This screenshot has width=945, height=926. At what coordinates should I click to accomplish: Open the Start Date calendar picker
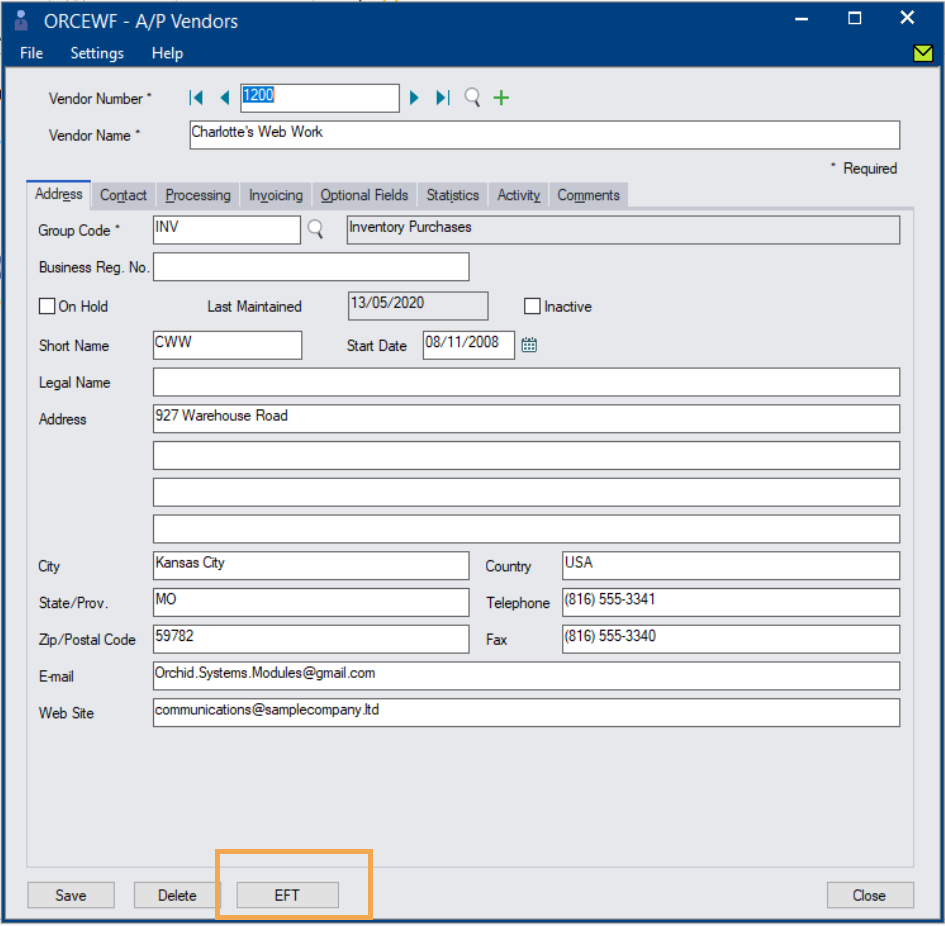tap(529, 345)
